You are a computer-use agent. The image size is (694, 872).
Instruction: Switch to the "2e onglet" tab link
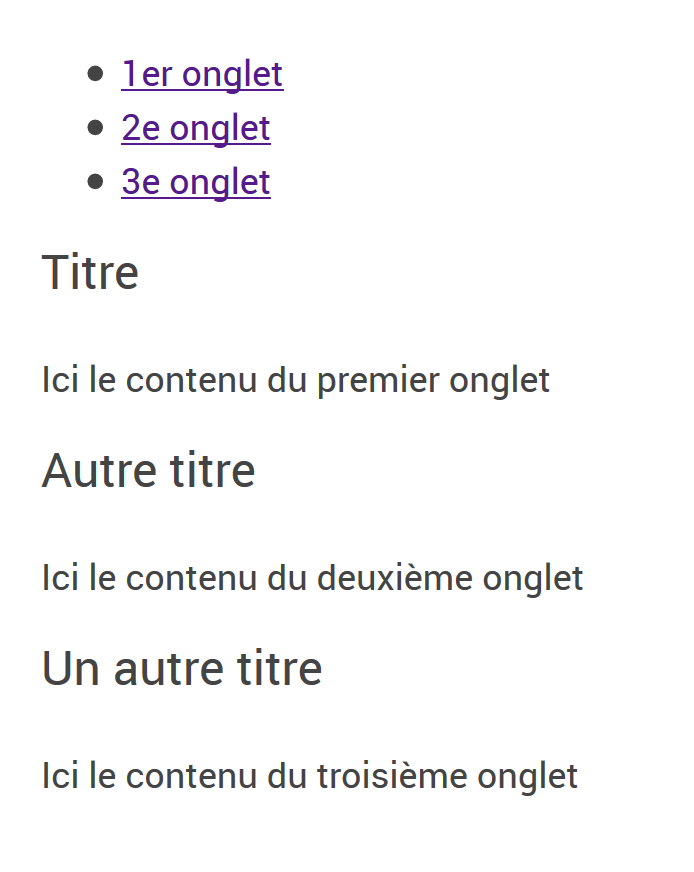[x=196, y=128]
